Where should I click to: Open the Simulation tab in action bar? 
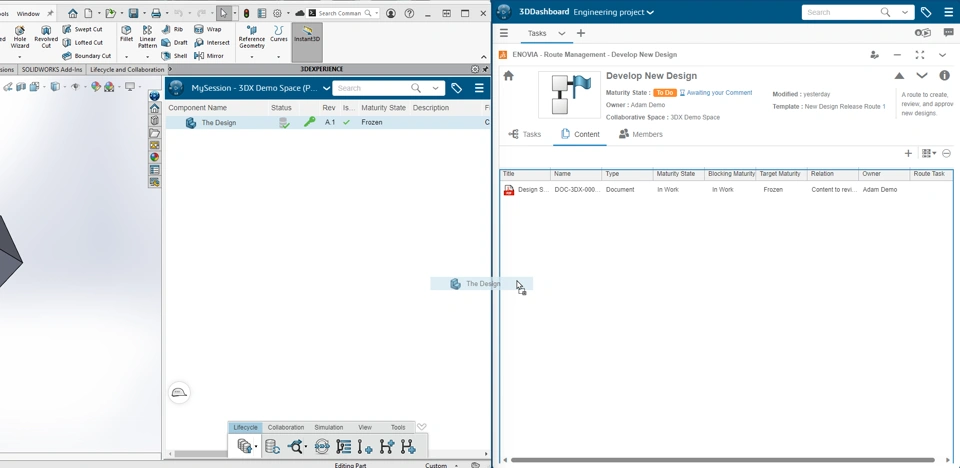pyautogui.click(x=329, y=428)
